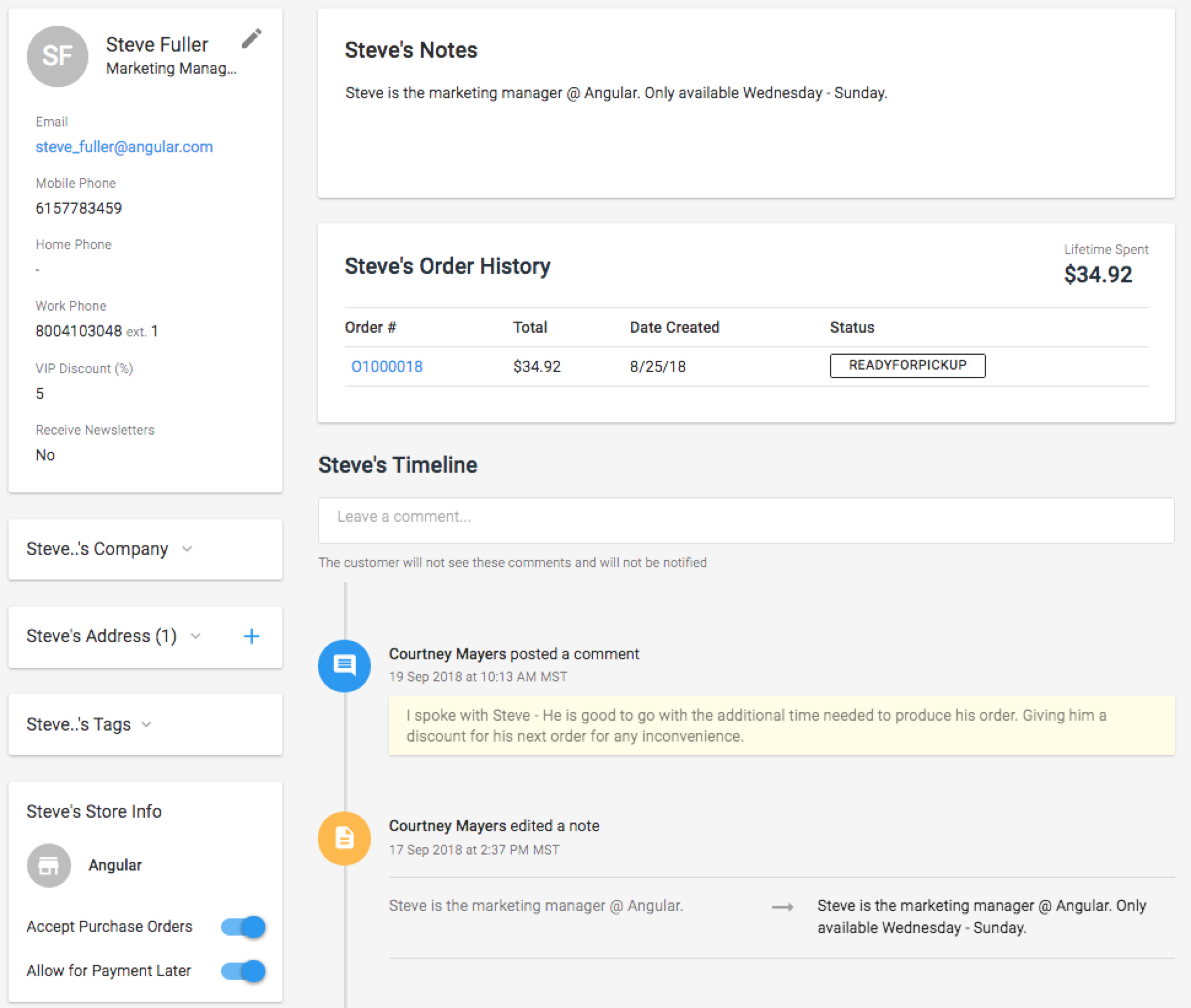The image size is (1191, 1008).
Task: Click the Order # column header
Action: click(x=370, y=327)
